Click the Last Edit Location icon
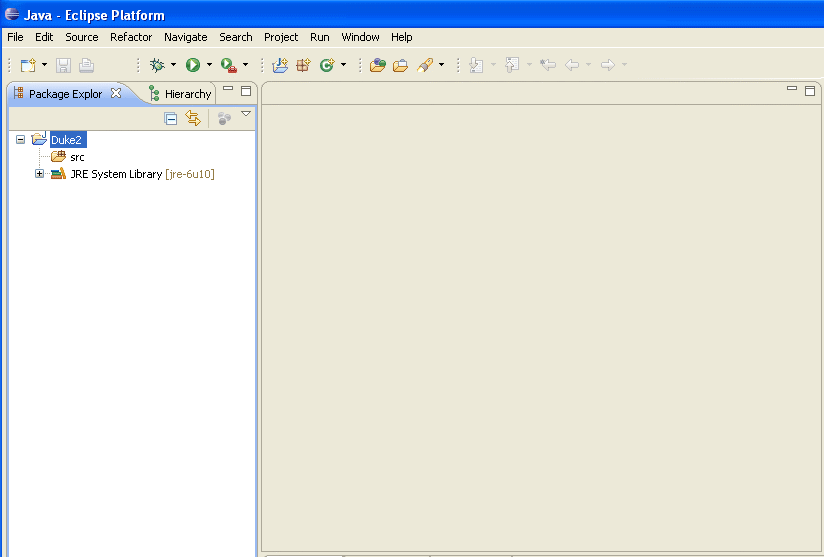The height and width of the screenshot is (557, 824). point(548,65)
